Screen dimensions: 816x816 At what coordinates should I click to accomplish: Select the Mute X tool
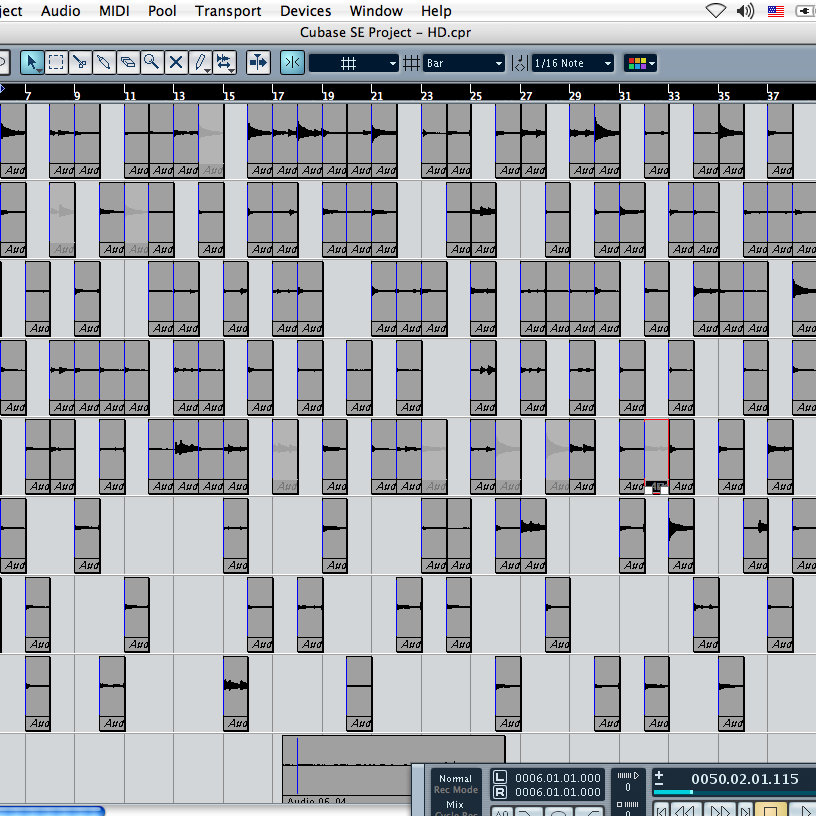[x=176, y=62]
